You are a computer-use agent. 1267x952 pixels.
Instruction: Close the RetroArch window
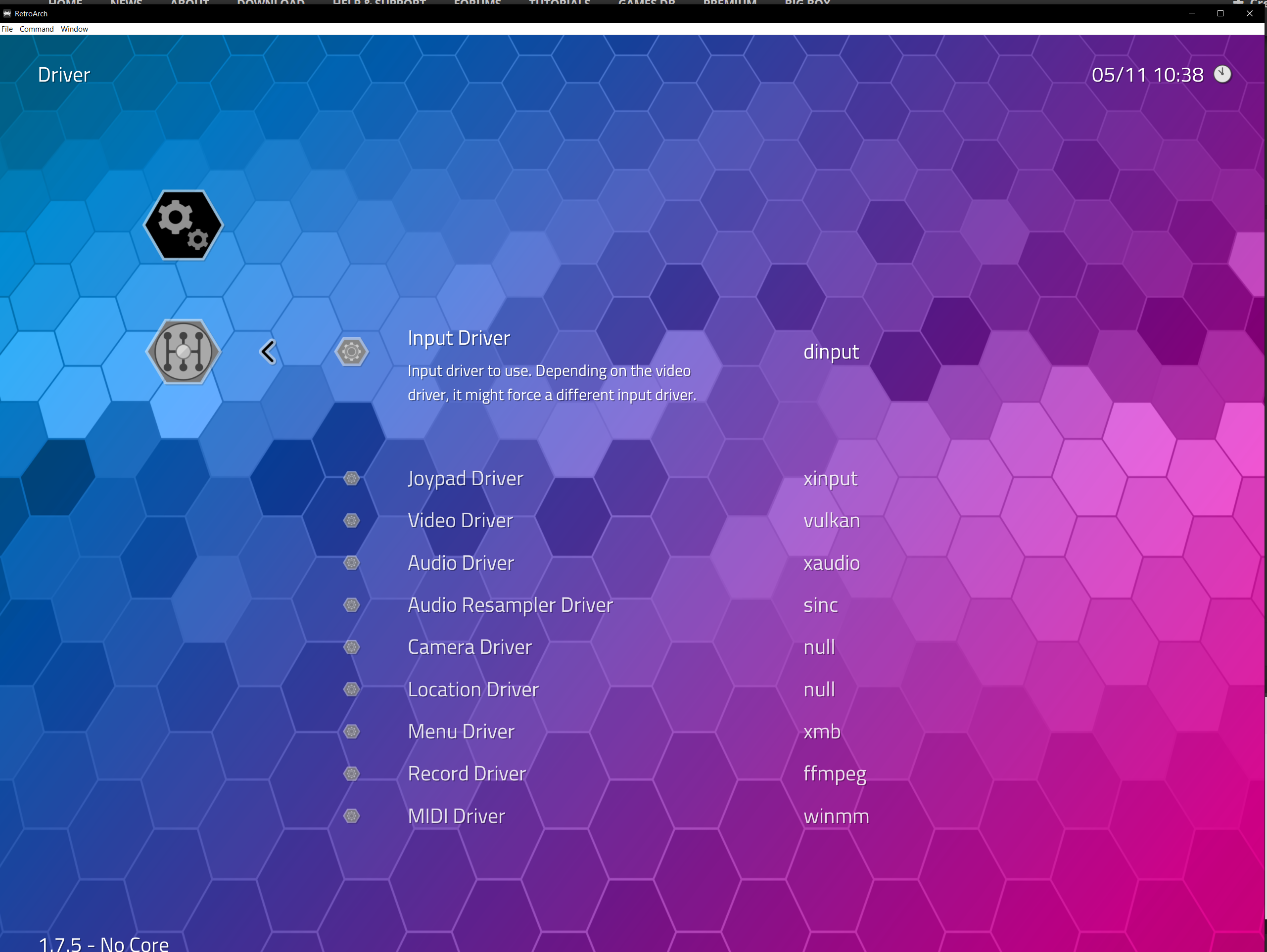[x=1249, y=13]
